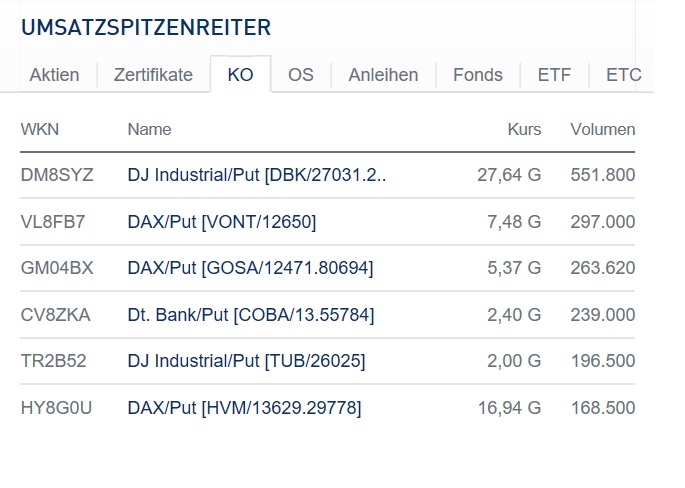Viewport: 685px width, 488px height.
Task: Open Dt. Bank/Put COBA link
Action: click(x=251, y=315)
